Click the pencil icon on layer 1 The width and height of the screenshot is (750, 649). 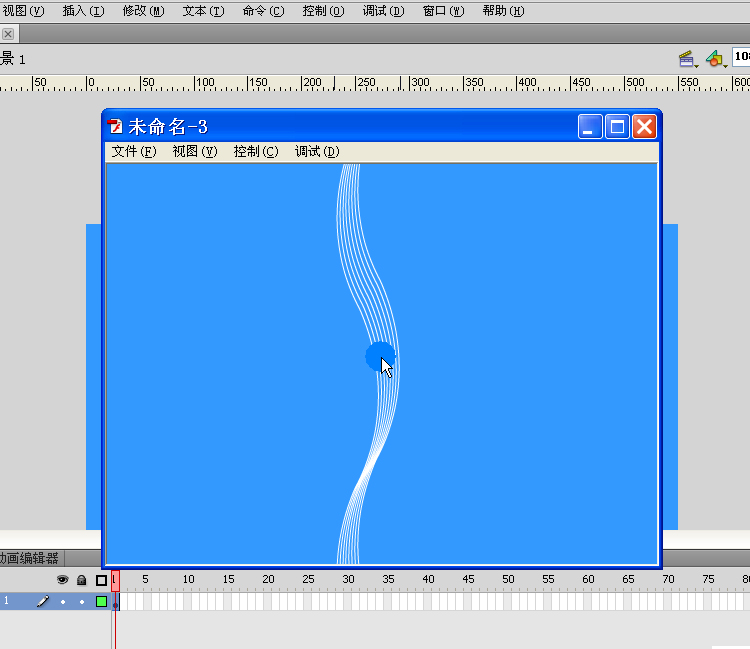click(43, 601)
